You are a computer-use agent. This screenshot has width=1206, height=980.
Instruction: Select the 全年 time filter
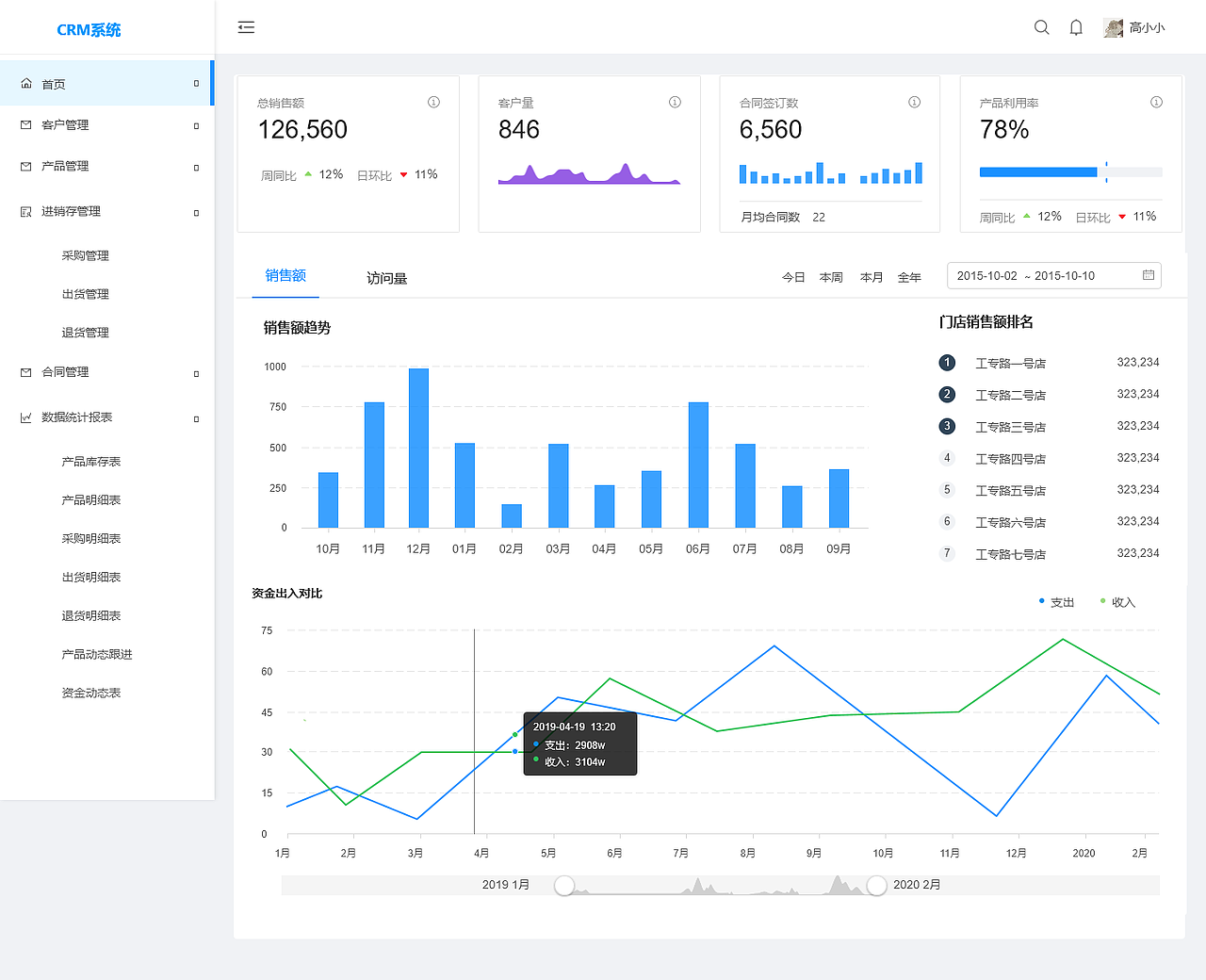pos(909,277)
